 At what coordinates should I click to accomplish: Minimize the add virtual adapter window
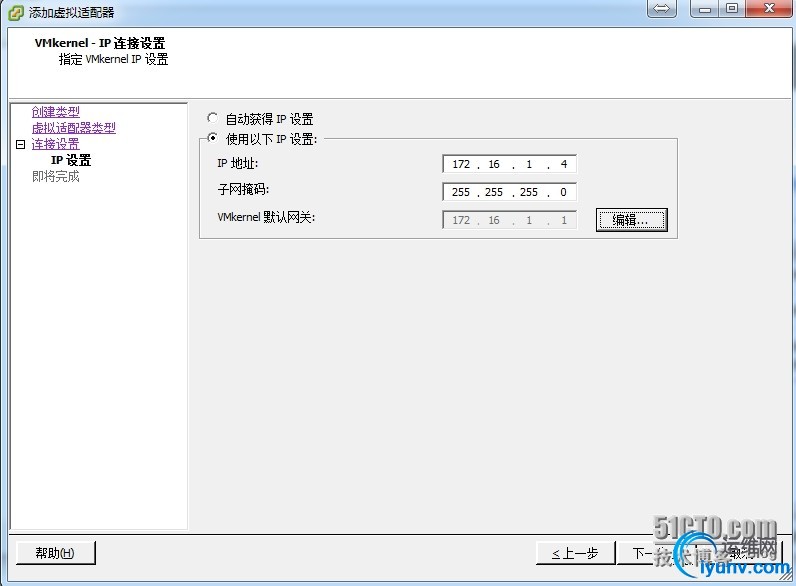click(x=705, y=9)
